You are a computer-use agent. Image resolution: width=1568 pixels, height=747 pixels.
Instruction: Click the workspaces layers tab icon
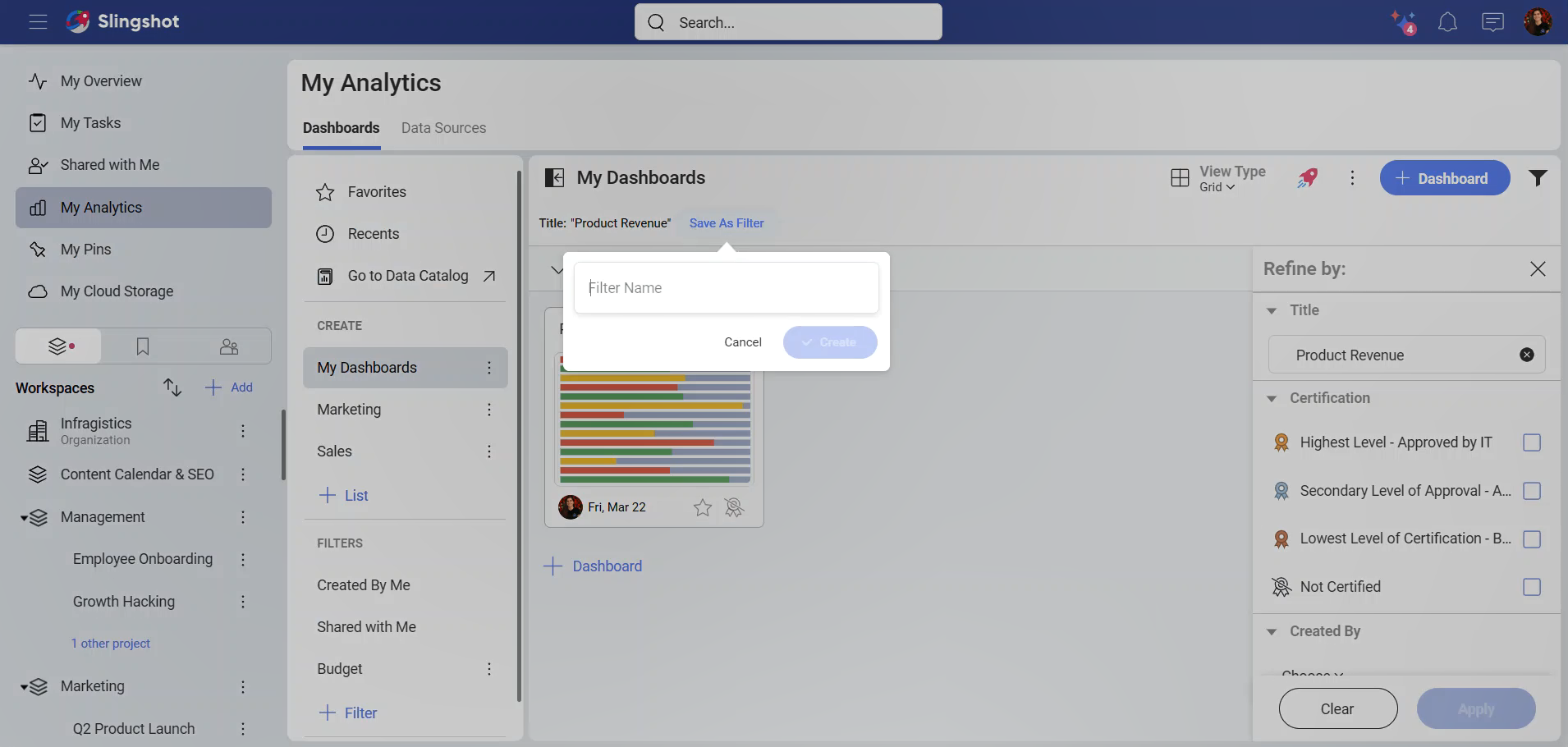tap(58, 346)
